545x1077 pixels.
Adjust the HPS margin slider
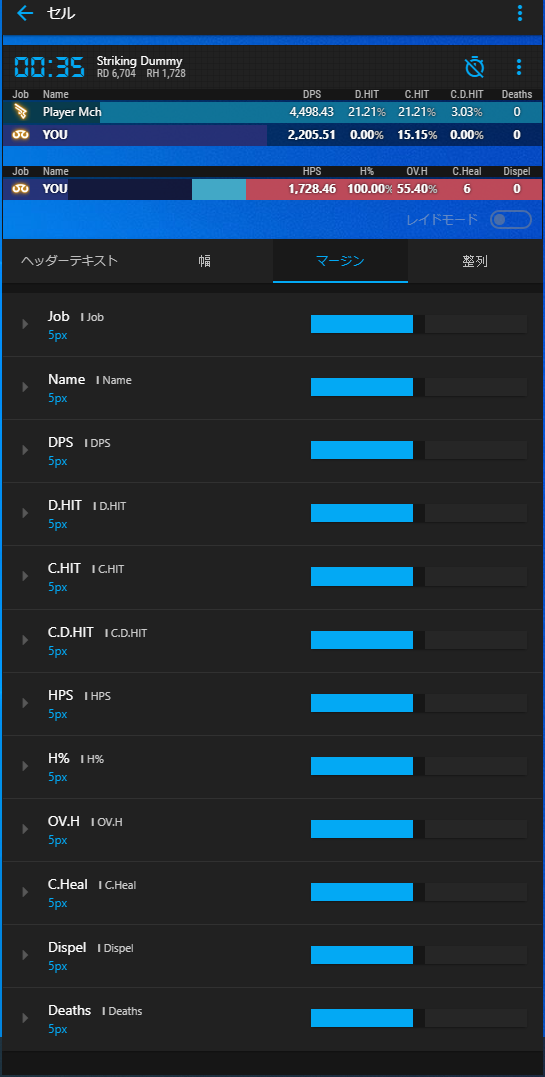(x=419, y=703)
